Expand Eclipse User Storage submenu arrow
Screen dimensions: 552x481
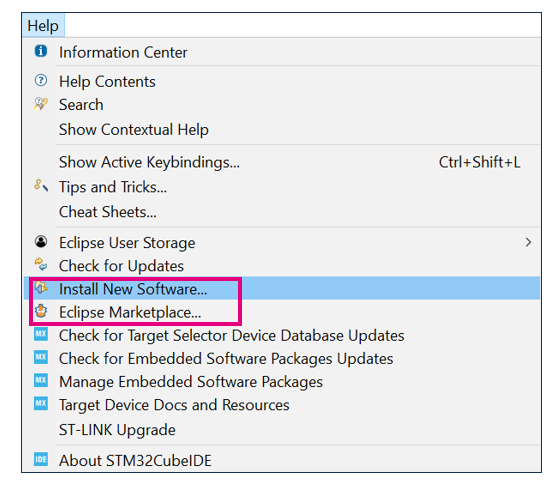[x=528, y=242]
